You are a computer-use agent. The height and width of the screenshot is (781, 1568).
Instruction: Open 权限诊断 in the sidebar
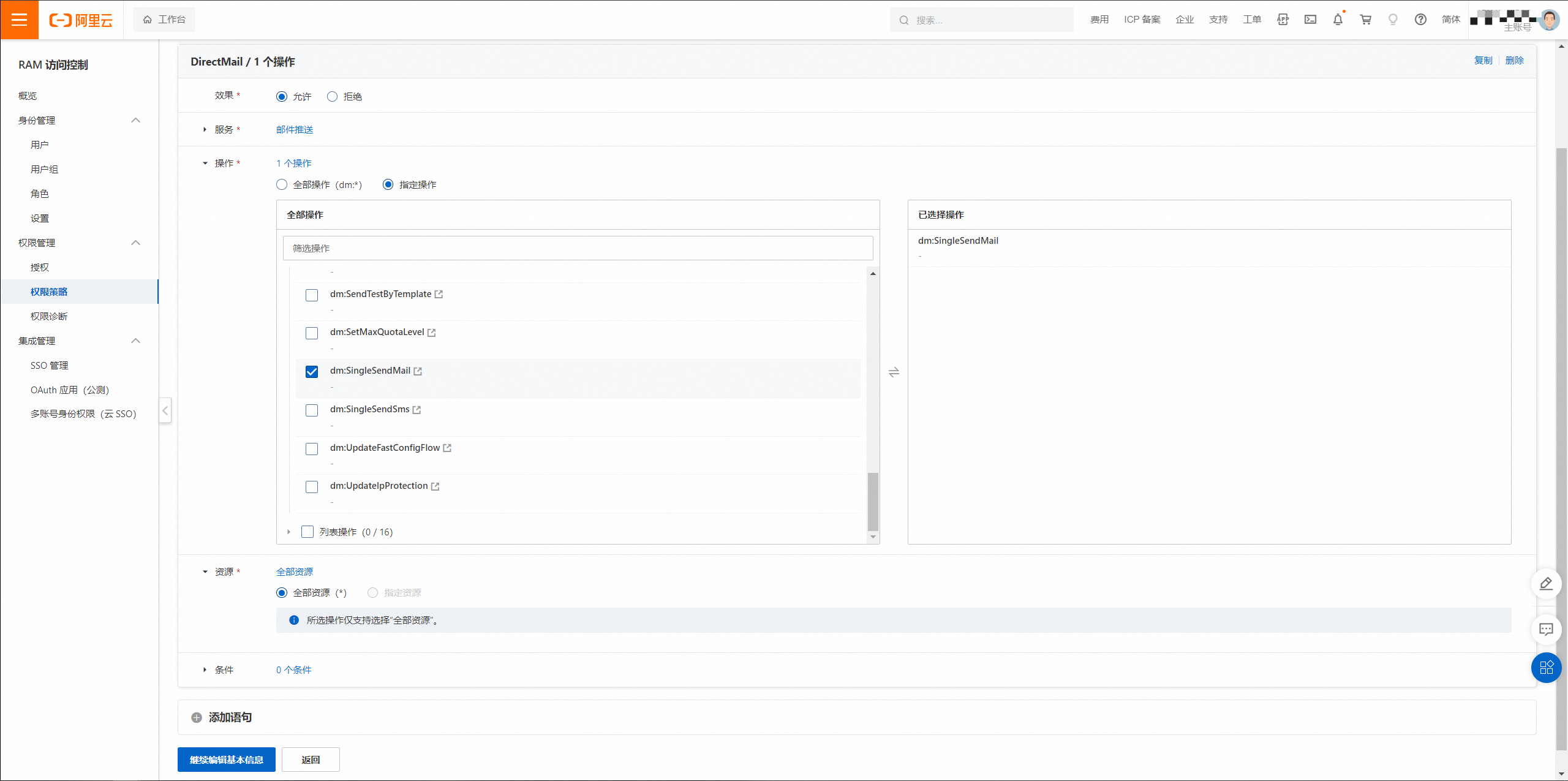[49, 316]
